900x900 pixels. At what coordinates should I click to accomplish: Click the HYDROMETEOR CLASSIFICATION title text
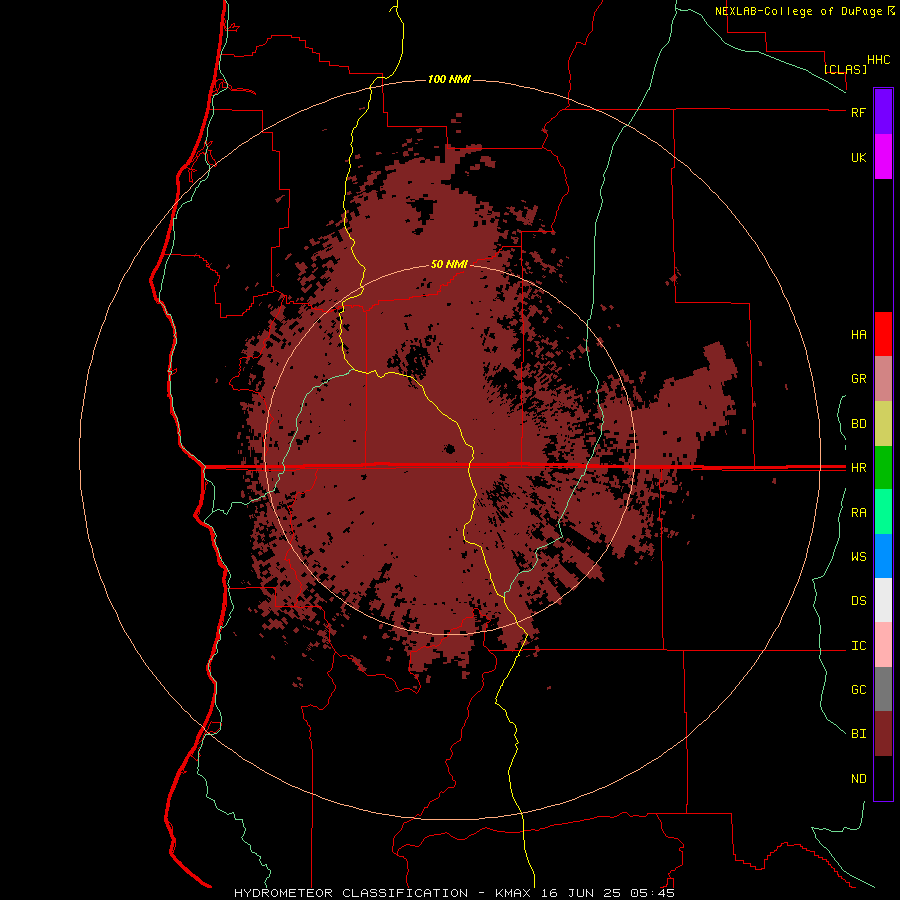[x=351, y=893]
